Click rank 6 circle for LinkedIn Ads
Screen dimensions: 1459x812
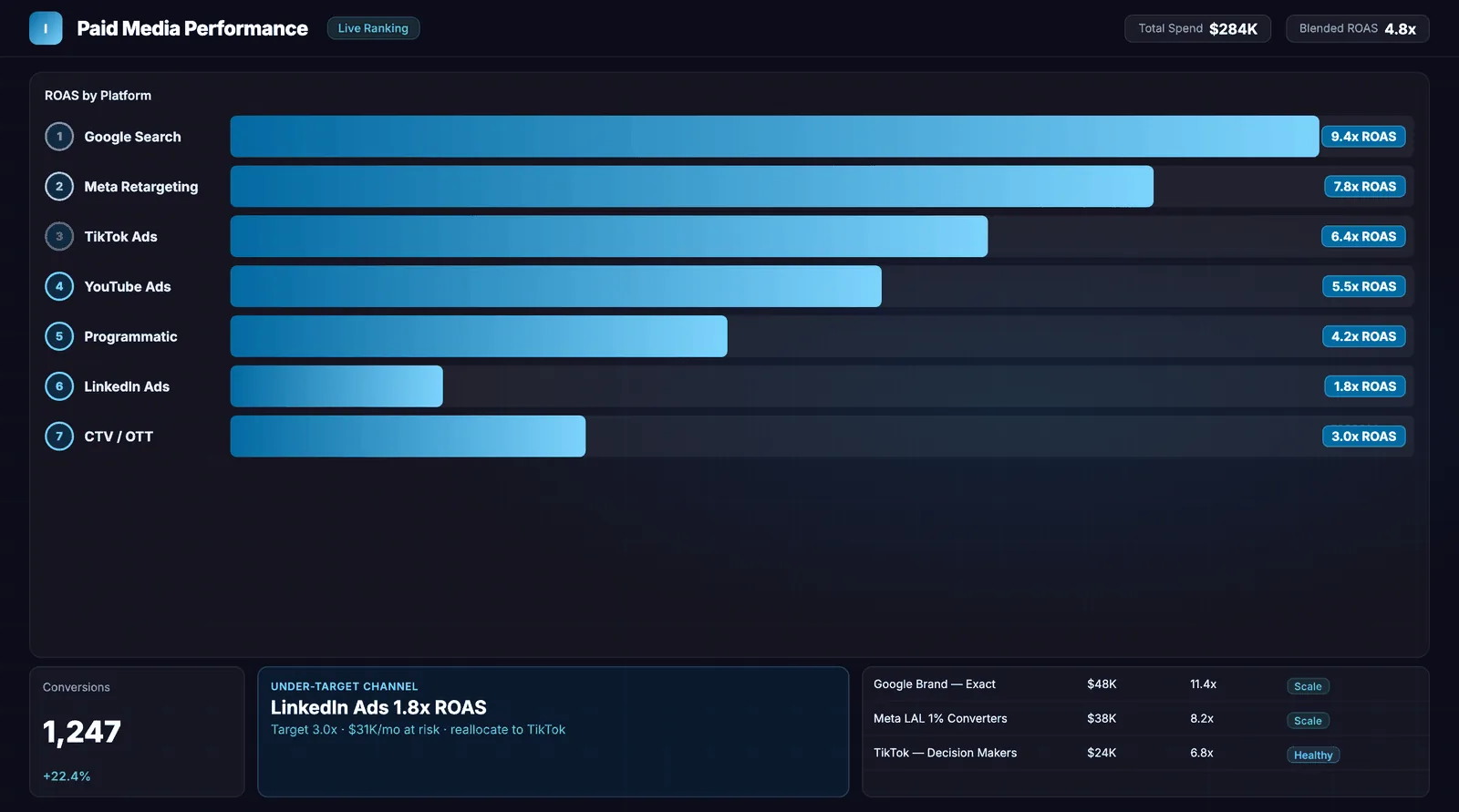point(59,386)
